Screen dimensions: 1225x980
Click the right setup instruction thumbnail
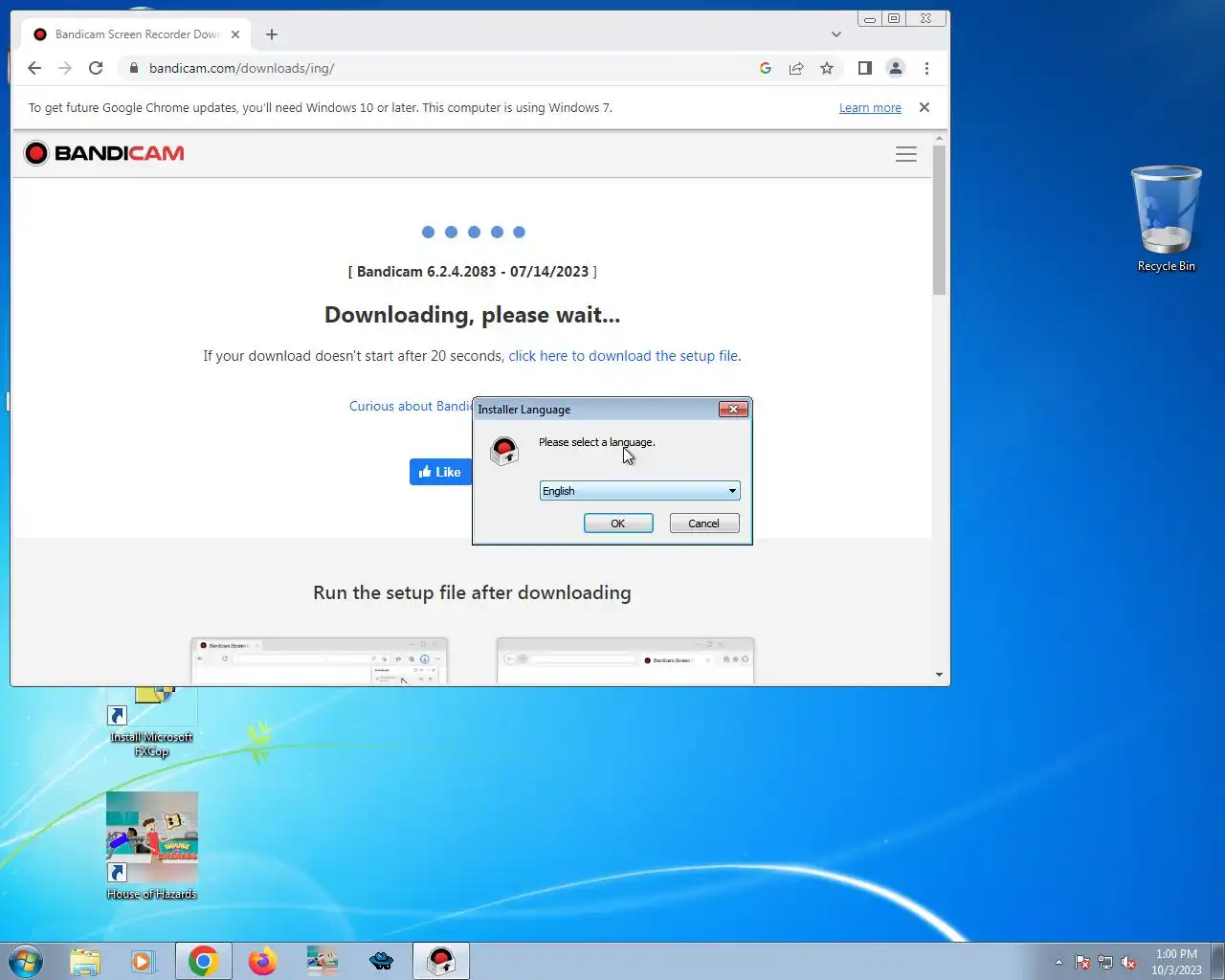626,660
